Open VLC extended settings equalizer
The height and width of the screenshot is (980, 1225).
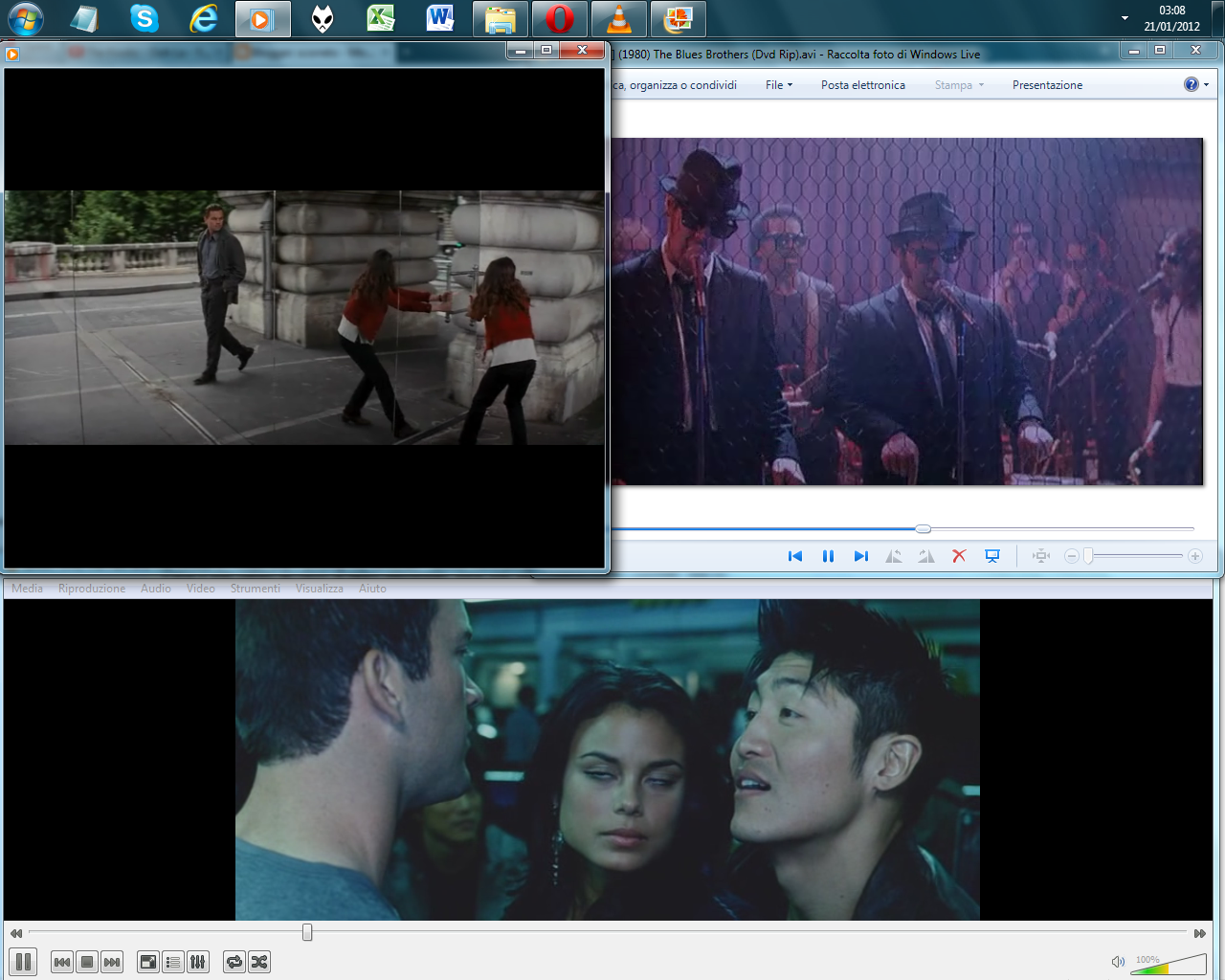point(198,962)
